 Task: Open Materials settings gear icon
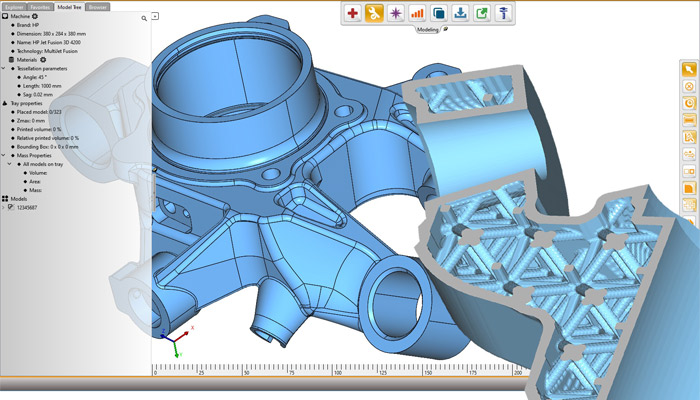click(43, 59)
